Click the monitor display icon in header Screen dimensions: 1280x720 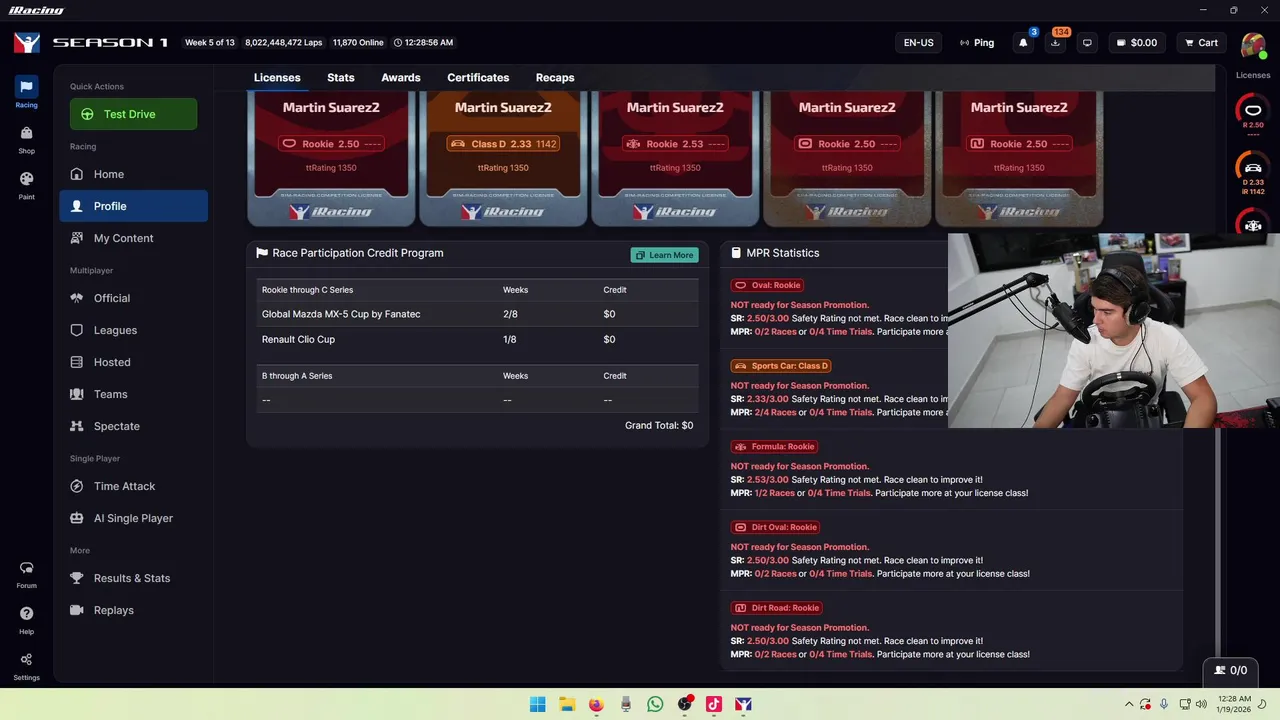click(1087, 43)
